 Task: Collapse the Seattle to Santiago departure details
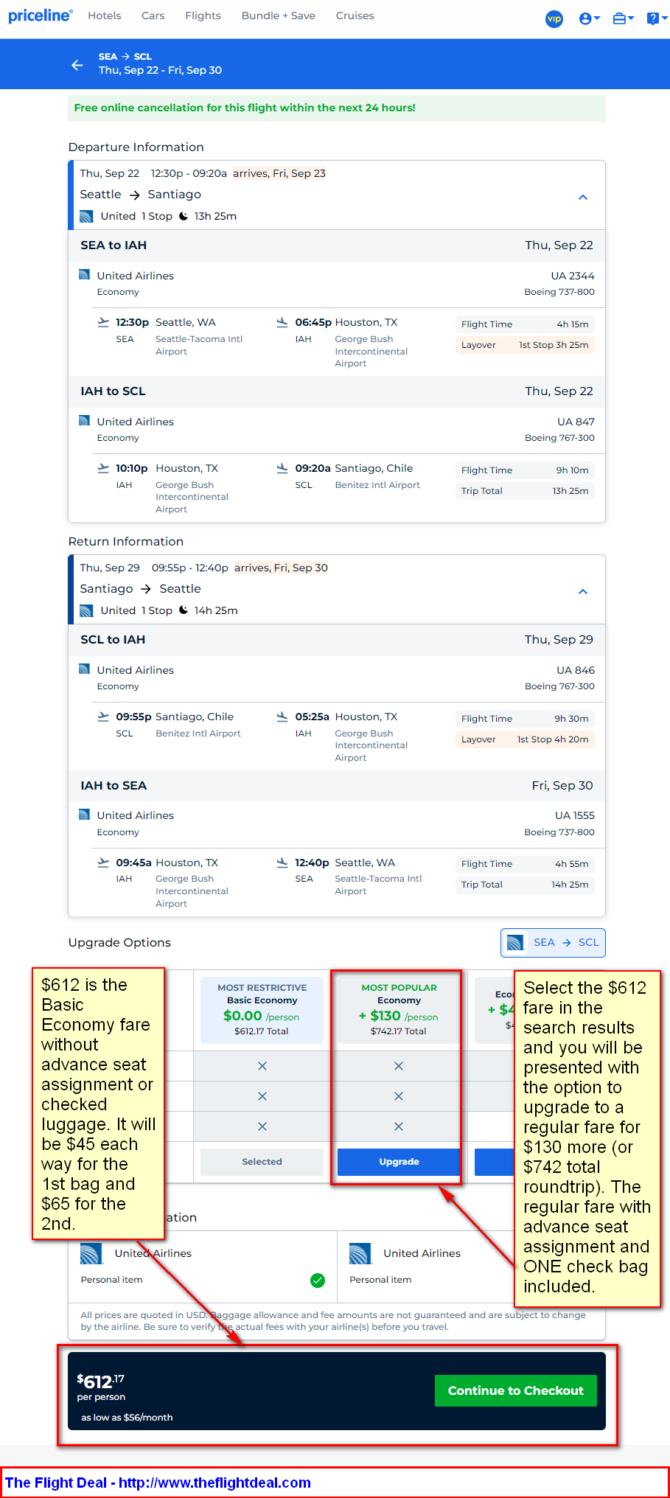[x=583, y=197]
